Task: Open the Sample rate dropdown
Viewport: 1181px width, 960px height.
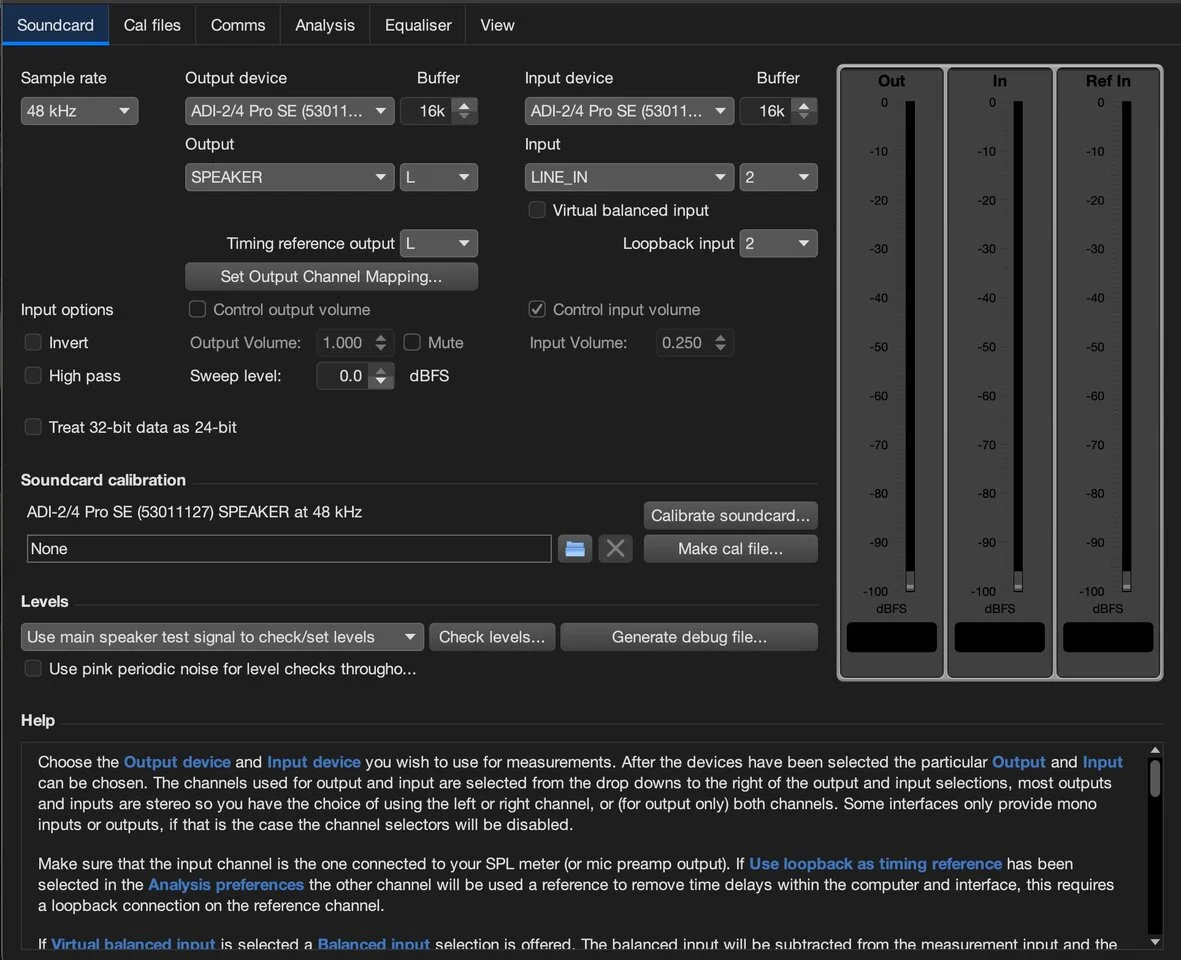Action: coord(79,111)
